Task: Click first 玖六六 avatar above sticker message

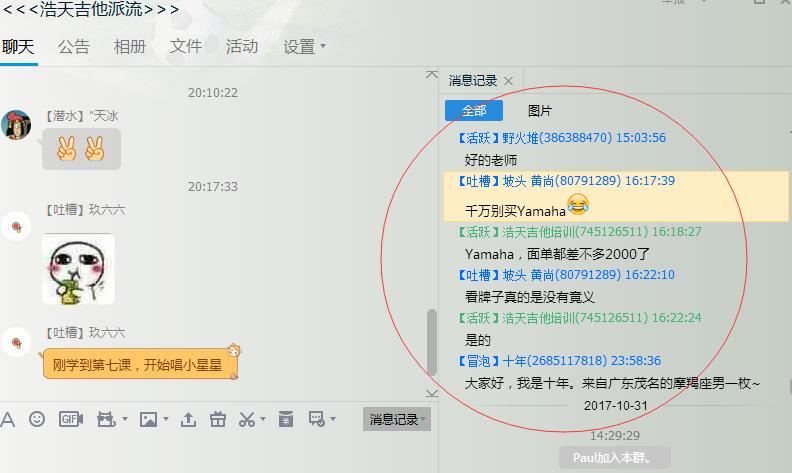Action: (x=16, y=226)
